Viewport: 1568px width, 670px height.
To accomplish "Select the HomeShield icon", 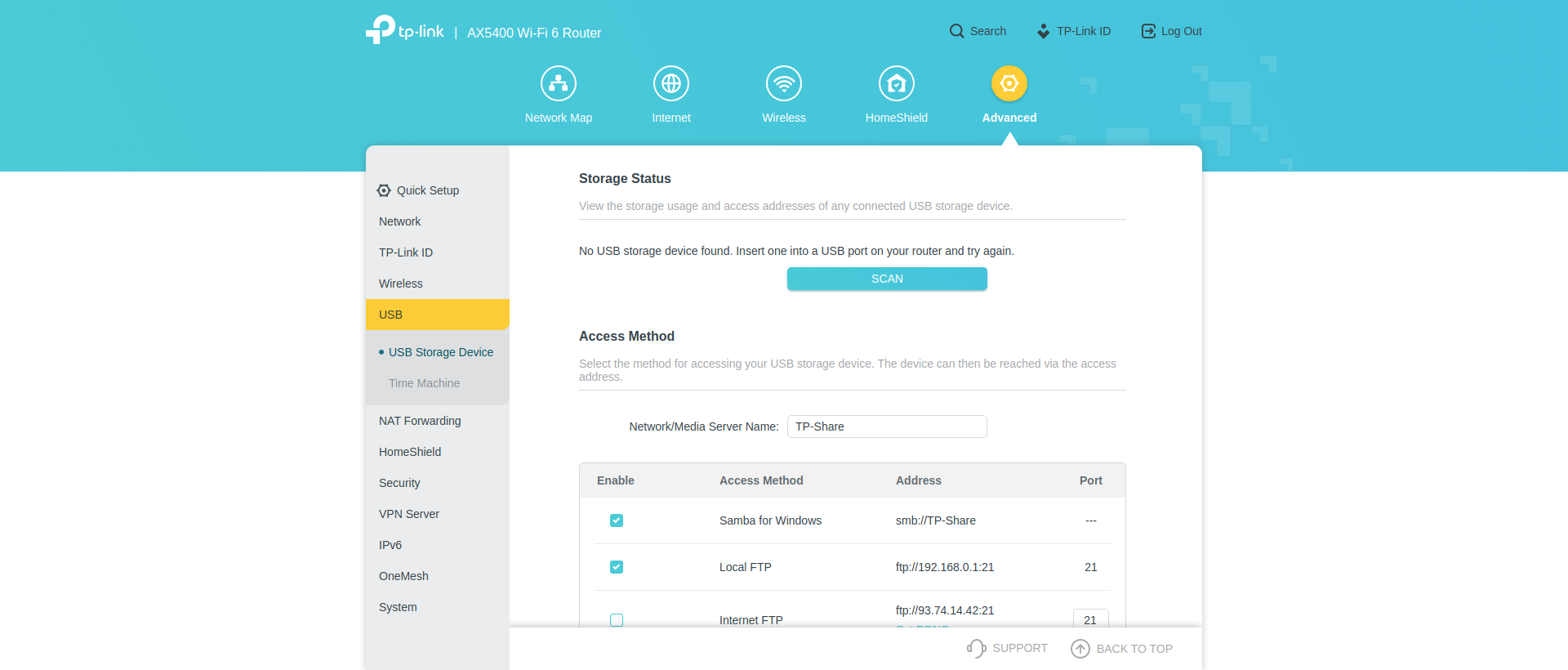I will [897, 83].
